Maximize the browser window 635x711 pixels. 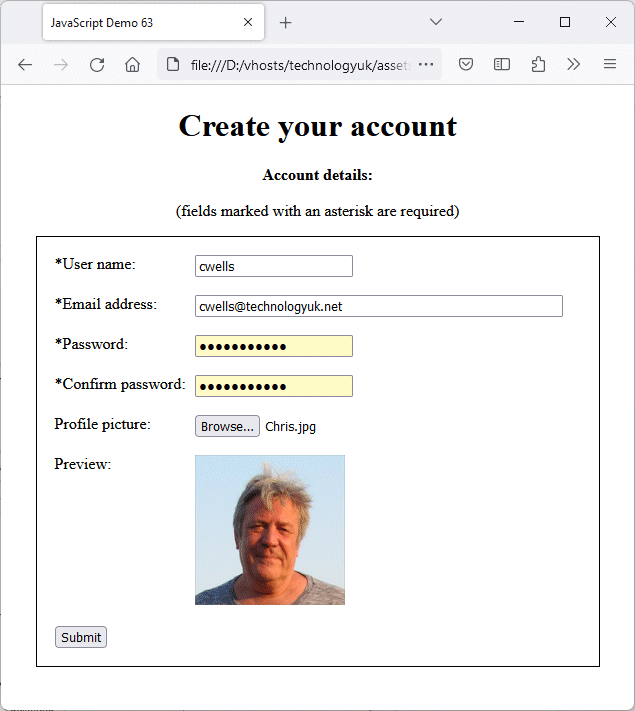[x=565, y=22]
